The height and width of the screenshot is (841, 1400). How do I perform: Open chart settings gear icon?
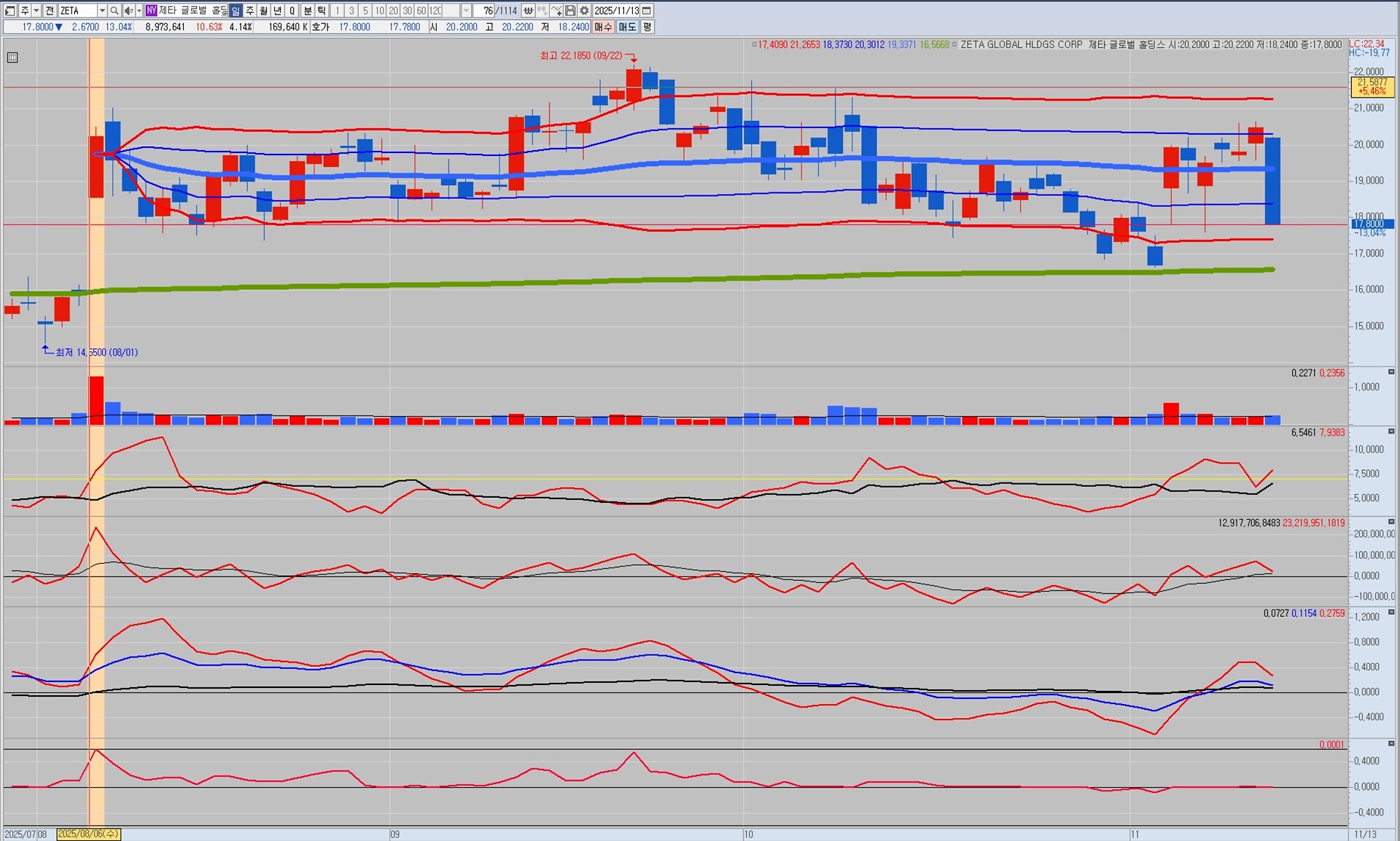coord(584,10)
